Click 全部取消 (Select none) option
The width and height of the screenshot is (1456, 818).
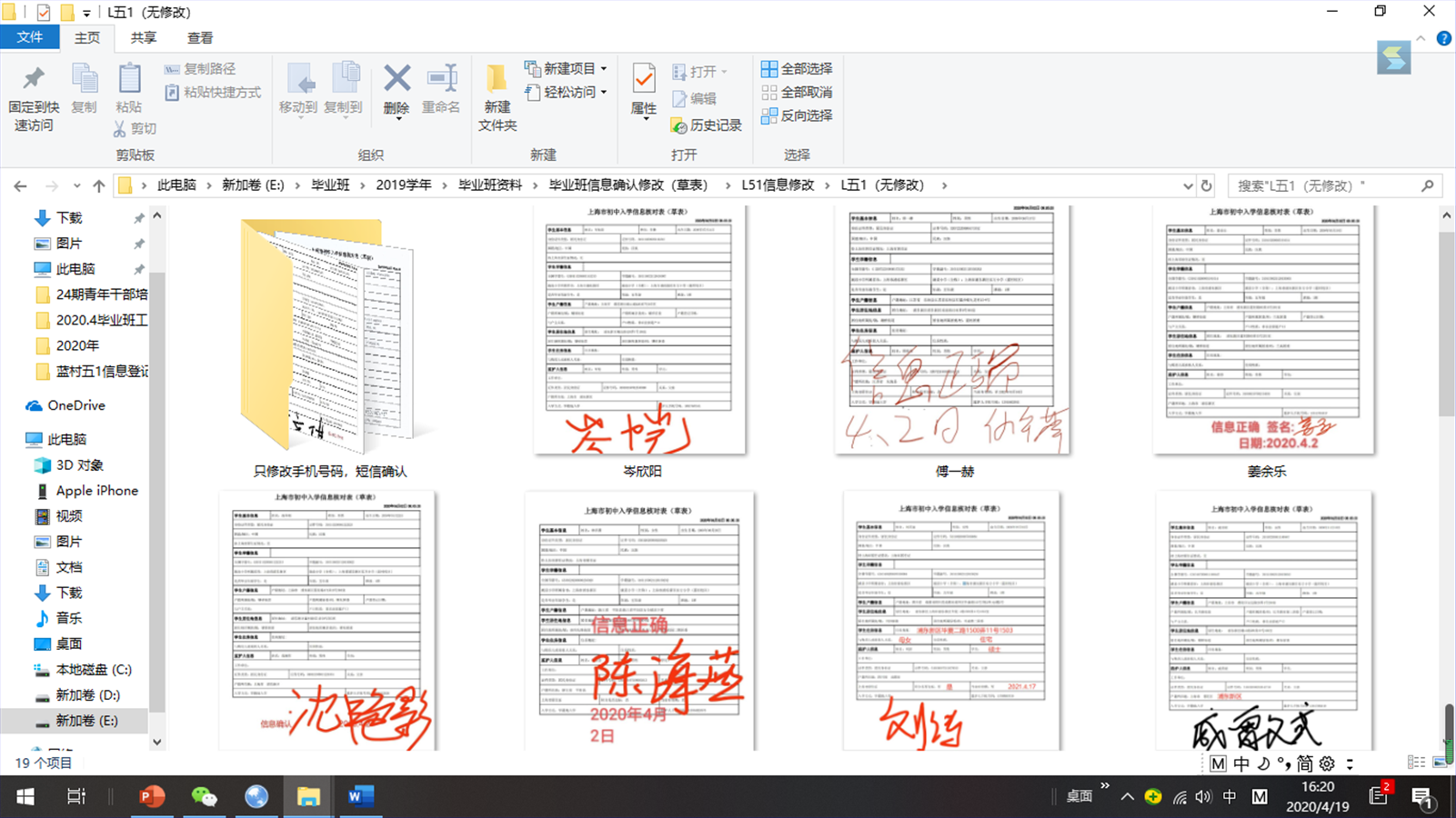797,93
